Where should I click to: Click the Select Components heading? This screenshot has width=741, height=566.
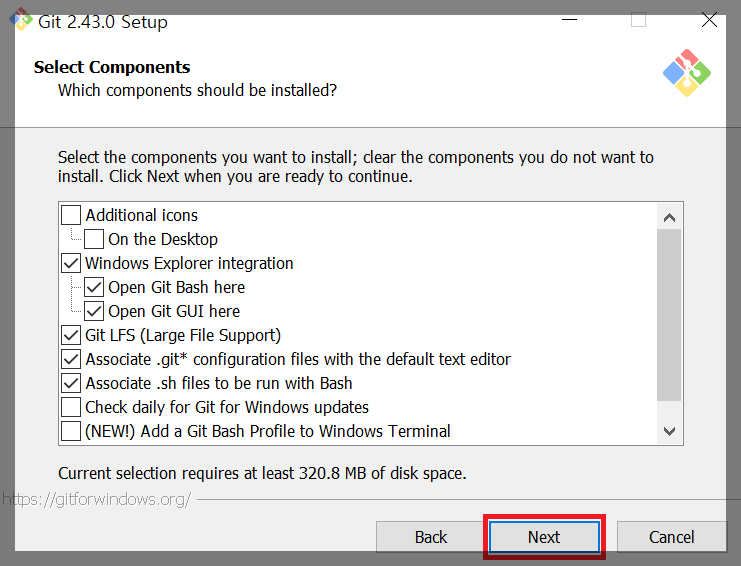(x=112, y=67)
